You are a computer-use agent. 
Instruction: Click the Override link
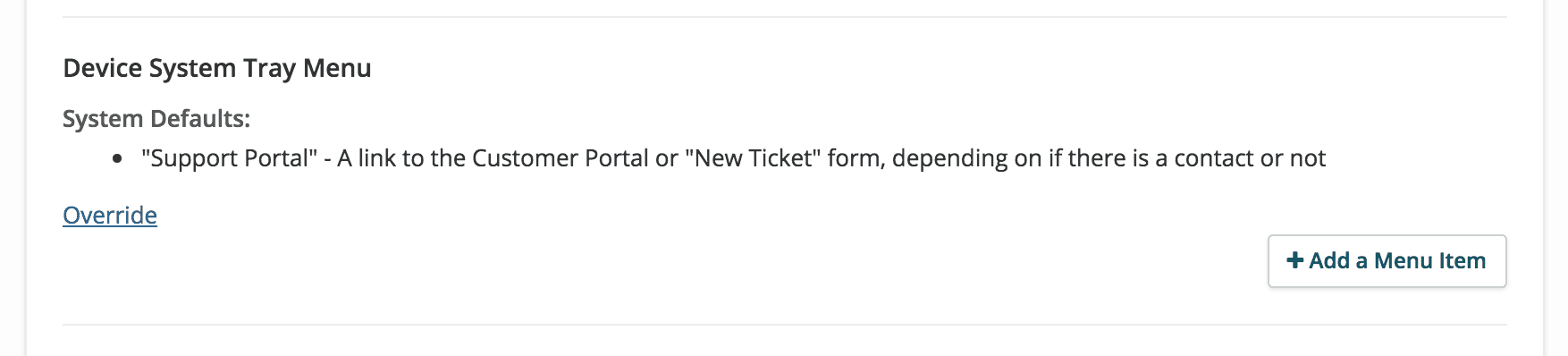[x=110, y=216]
